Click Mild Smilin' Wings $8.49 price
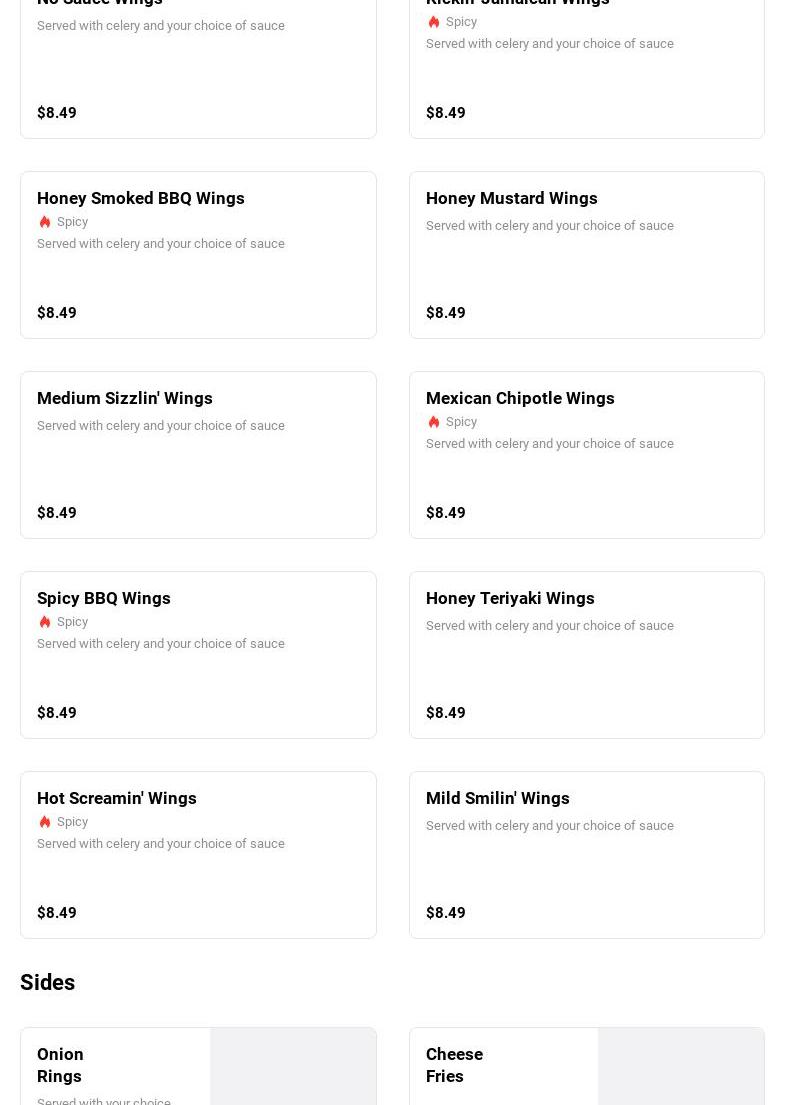This screenshot has height=1105, width=785. [446, 913]
